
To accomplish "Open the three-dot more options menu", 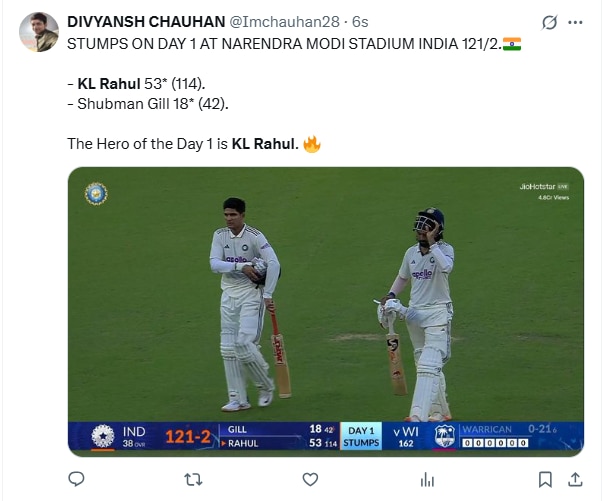I will (x=576, y=22).
